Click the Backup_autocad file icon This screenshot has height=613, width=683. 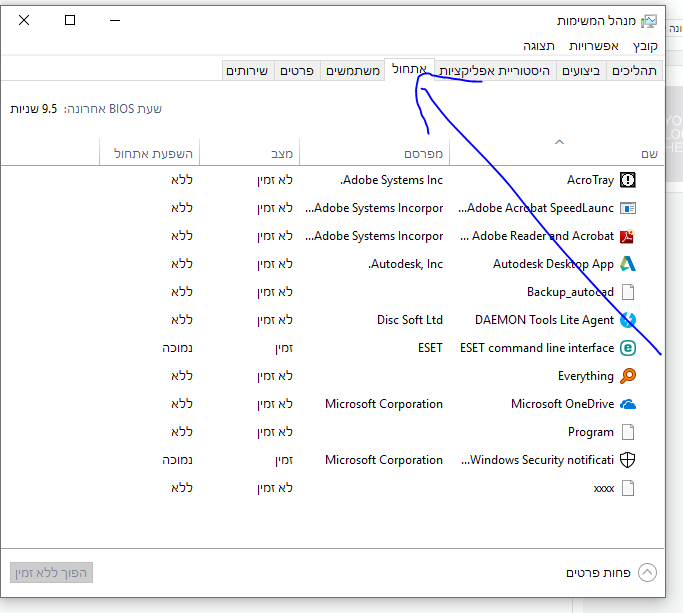[628, 292]
